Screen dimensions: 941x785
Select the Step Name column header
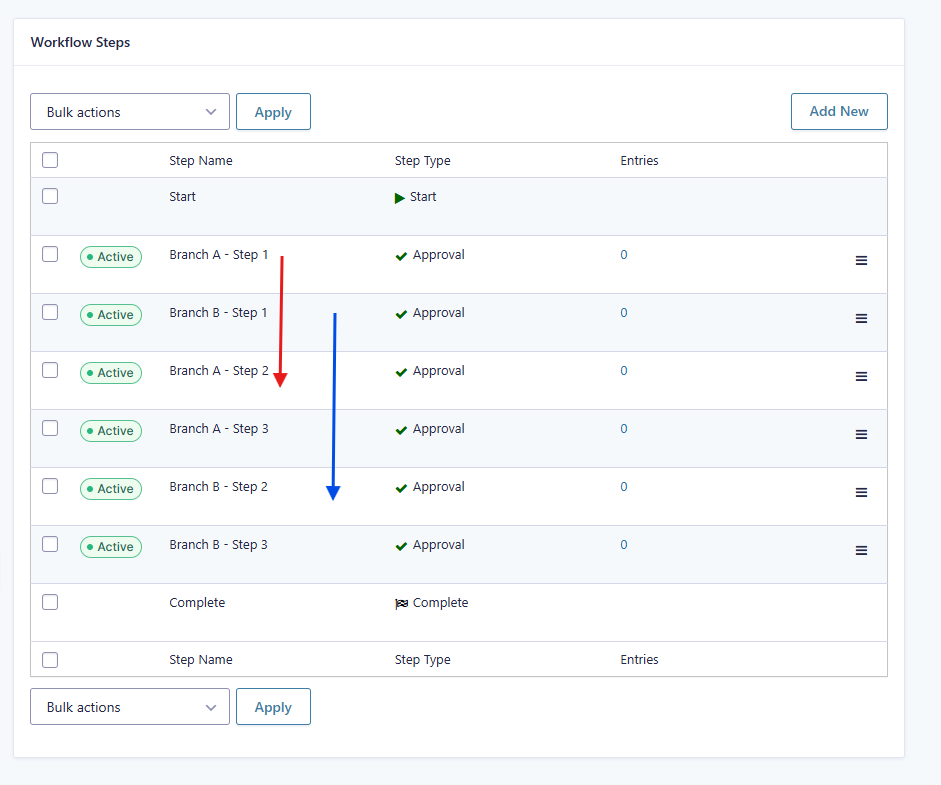pos(200,160)
